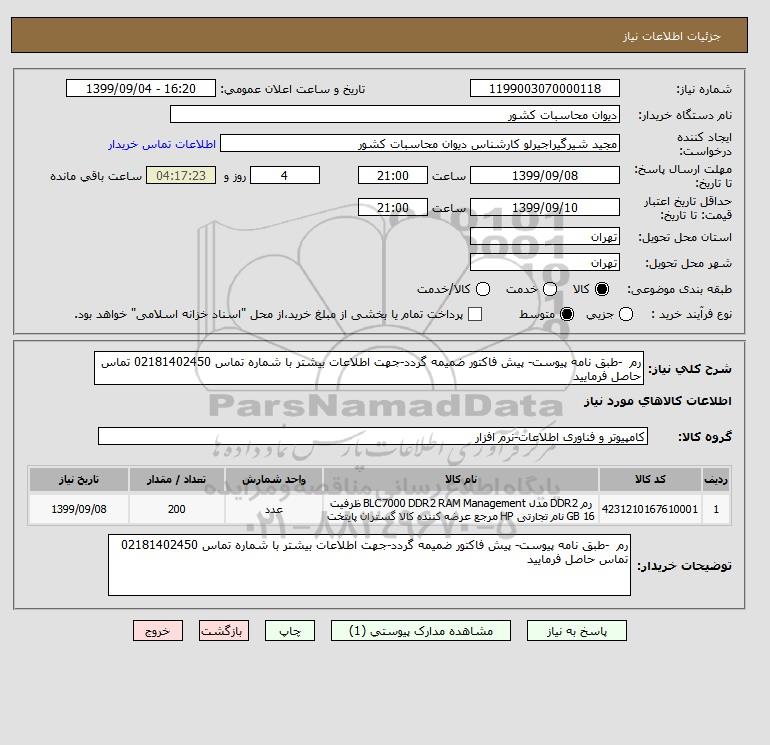This screenshot has height=745, width=770.
Task: Click the واحد شمارش column header
Action: 274,479
